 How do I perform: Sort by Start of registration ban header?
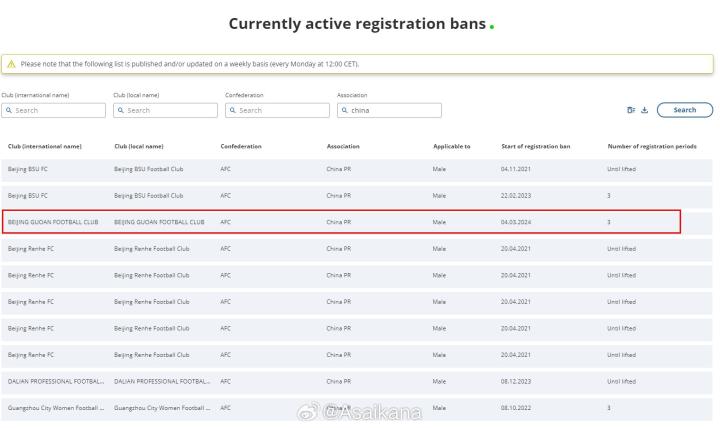pos(535,147)
